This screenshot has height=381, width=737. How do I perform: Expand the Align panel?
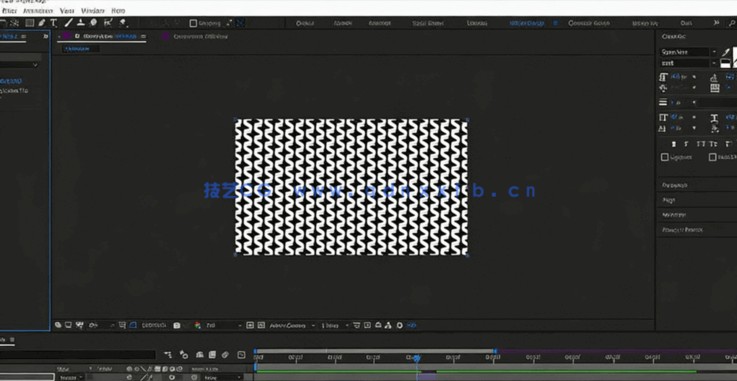point(668,200)
